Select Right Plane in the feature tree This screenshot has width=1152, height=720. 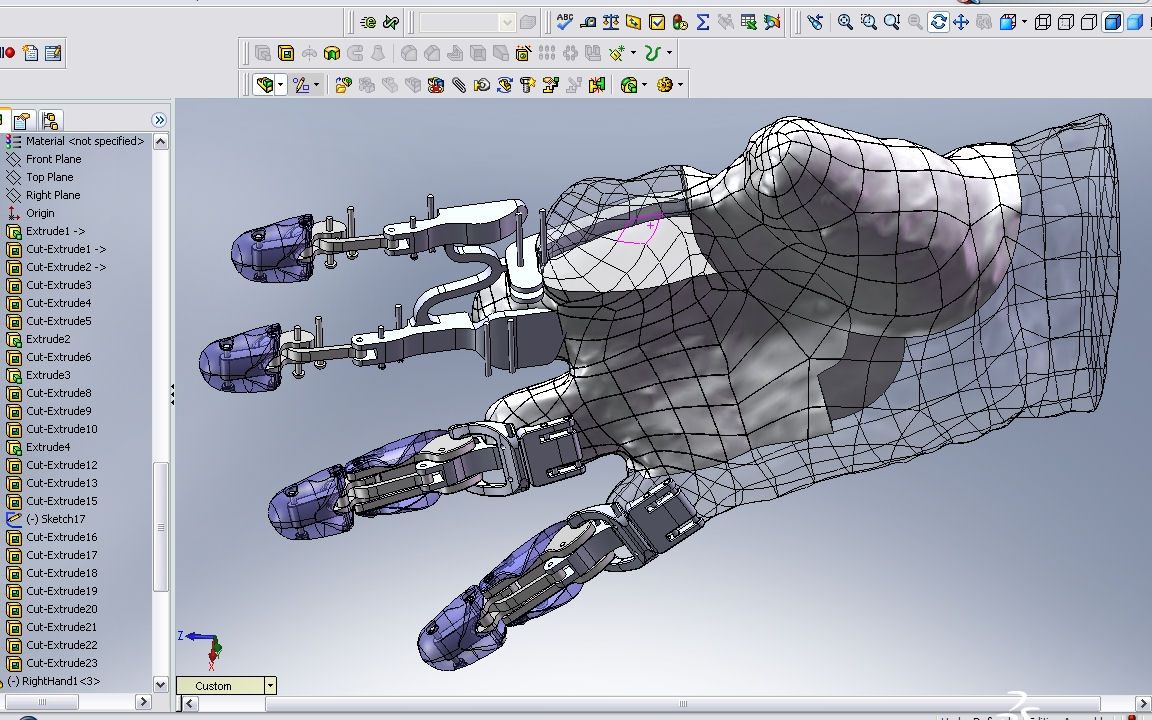[x=53, y=195]
